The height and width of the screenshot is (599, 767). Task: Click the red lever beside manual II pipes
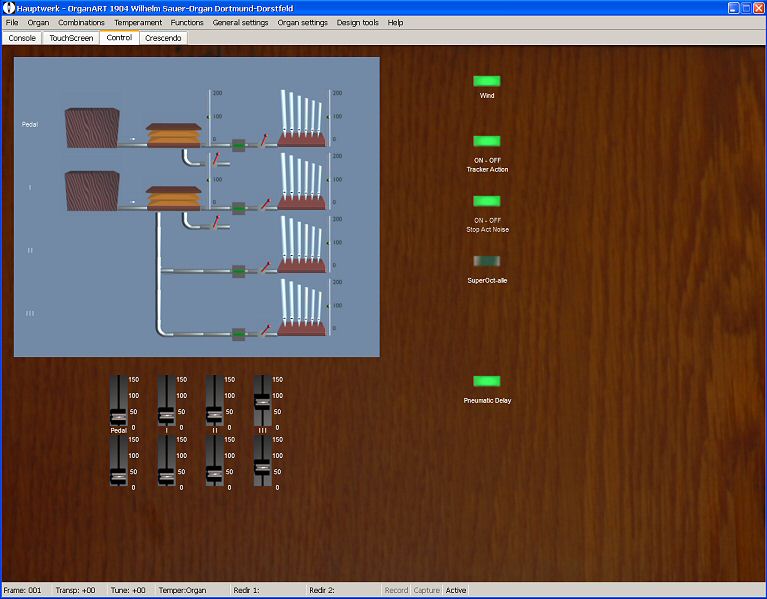coord(265,267)
